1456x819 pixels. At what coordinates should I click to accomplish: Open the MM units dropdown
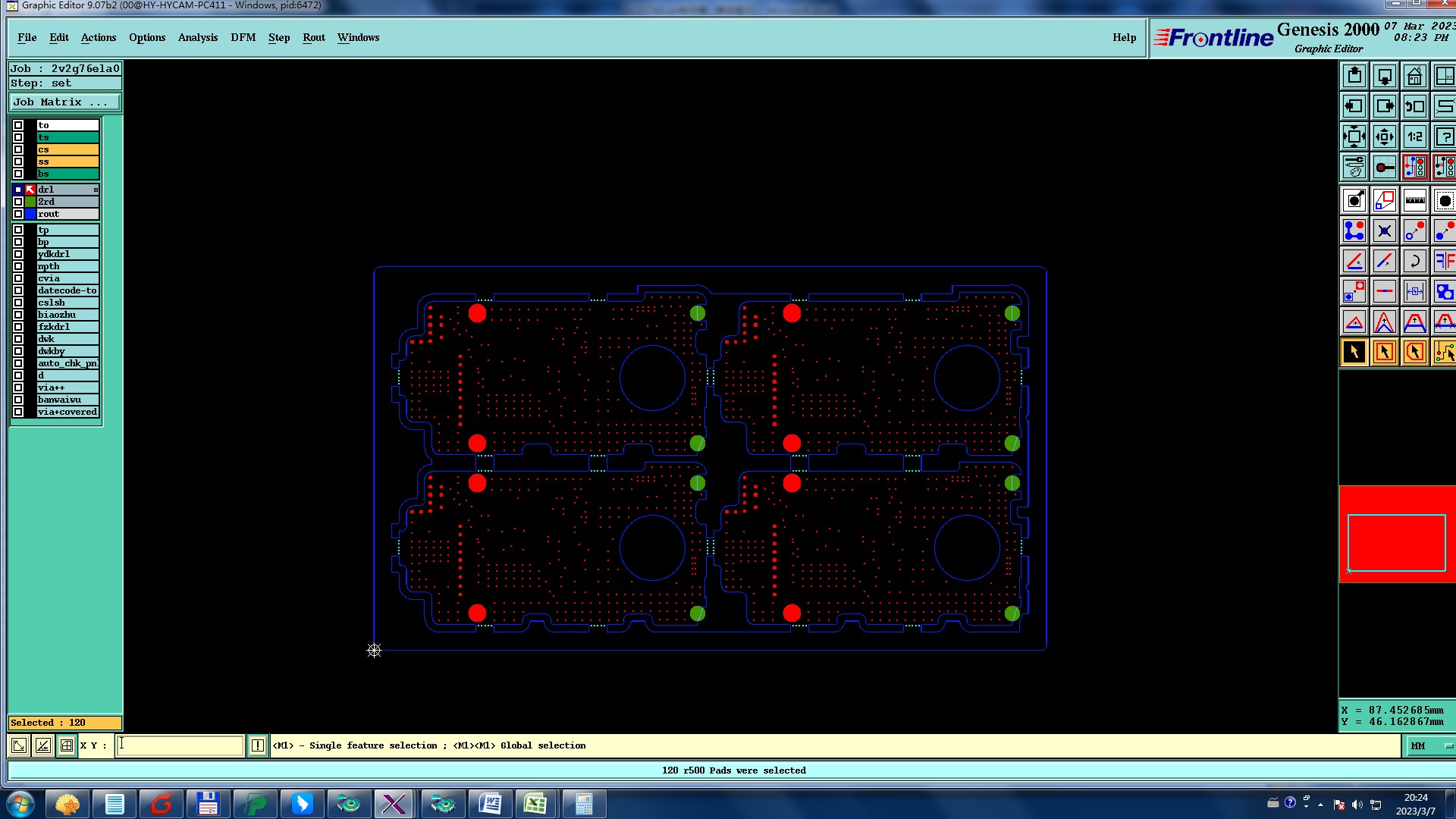click(x=1430, y=746)
